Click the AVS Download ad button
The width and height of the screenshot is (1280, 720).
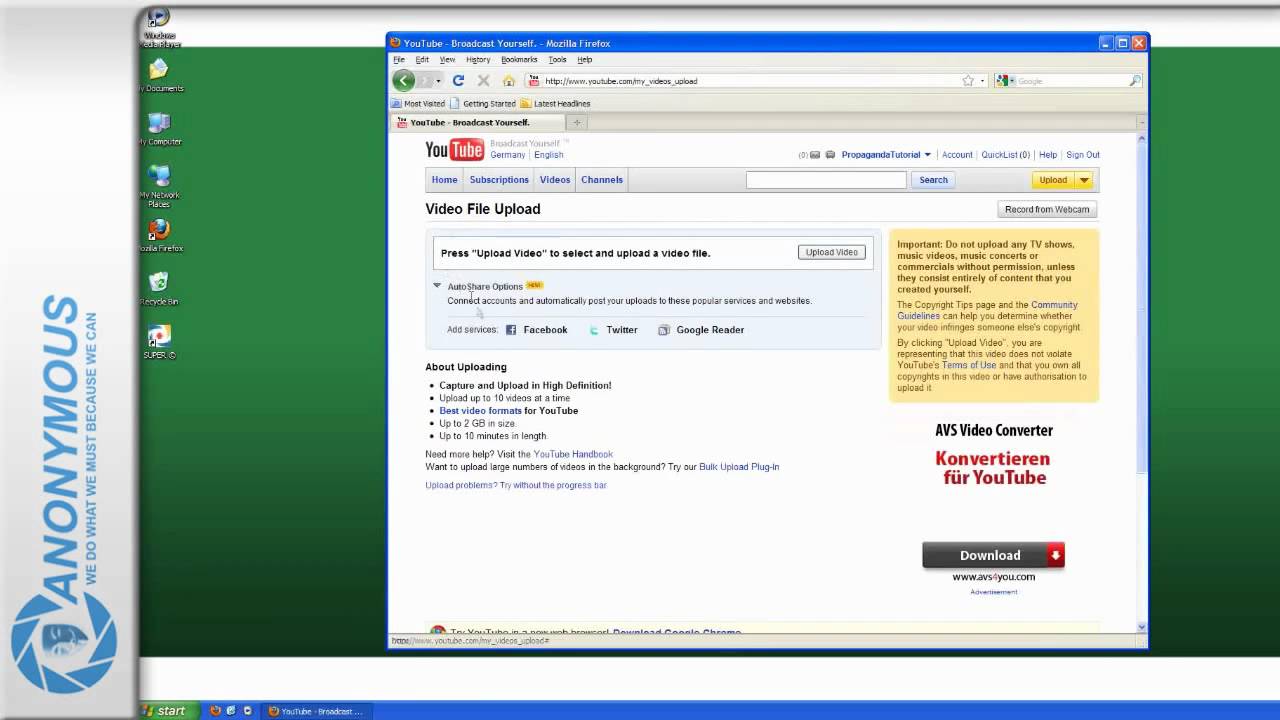point(993,555)
